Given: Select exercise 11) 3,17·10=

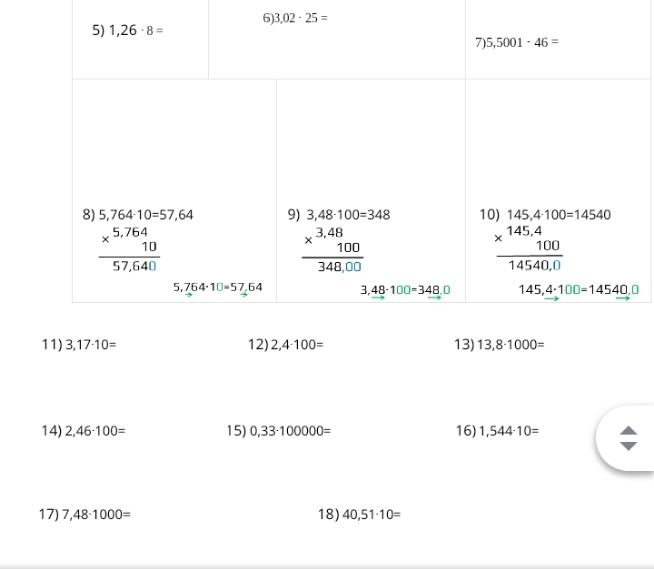Looking at the screenshot, I should [x=79, y=345].
